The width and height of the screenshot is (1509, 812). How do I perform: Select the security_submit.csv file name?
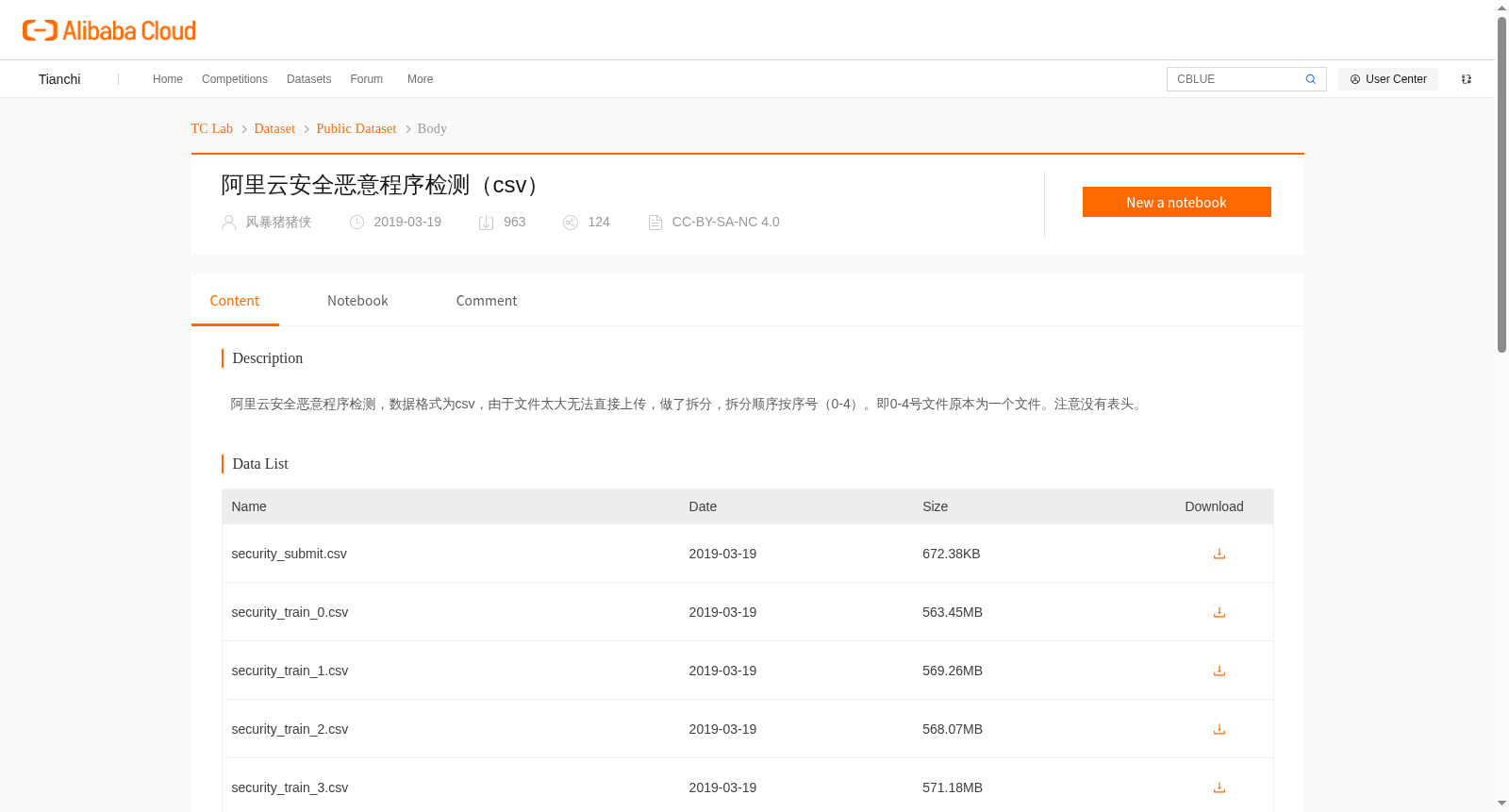click(x=290, y=554)
